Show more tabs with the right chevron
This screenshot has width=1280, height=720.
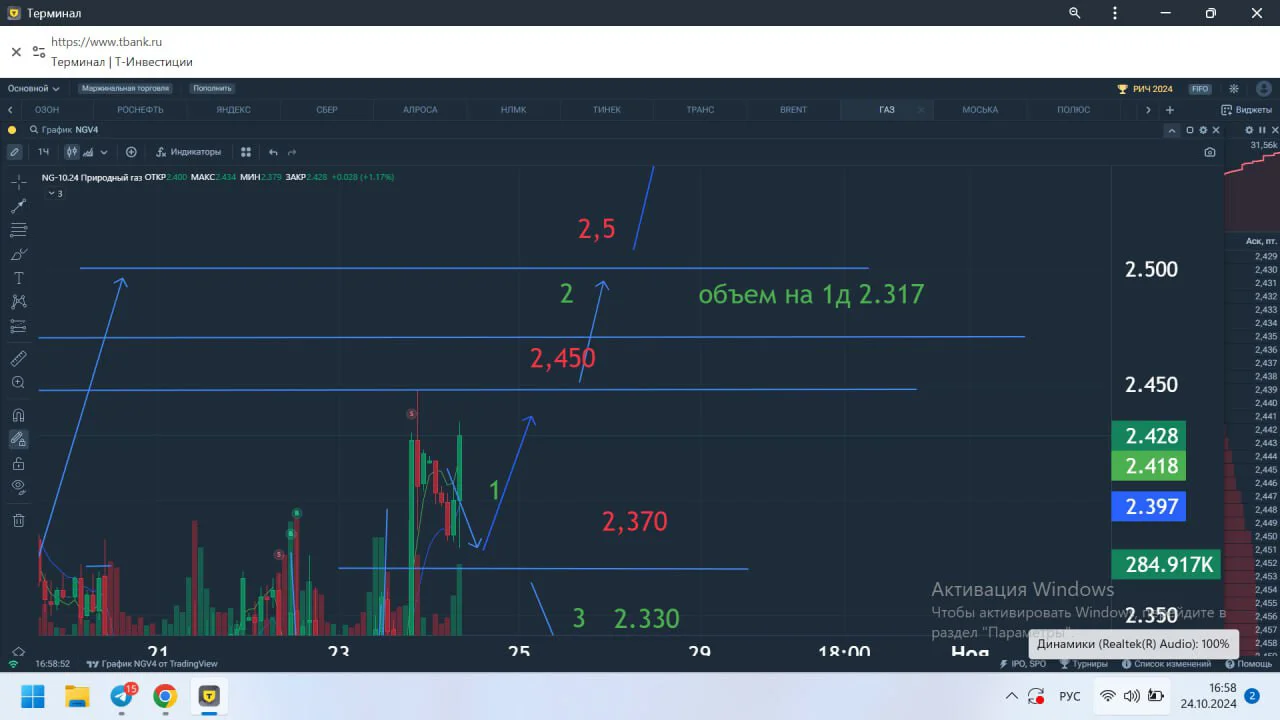coord(1148,110)
